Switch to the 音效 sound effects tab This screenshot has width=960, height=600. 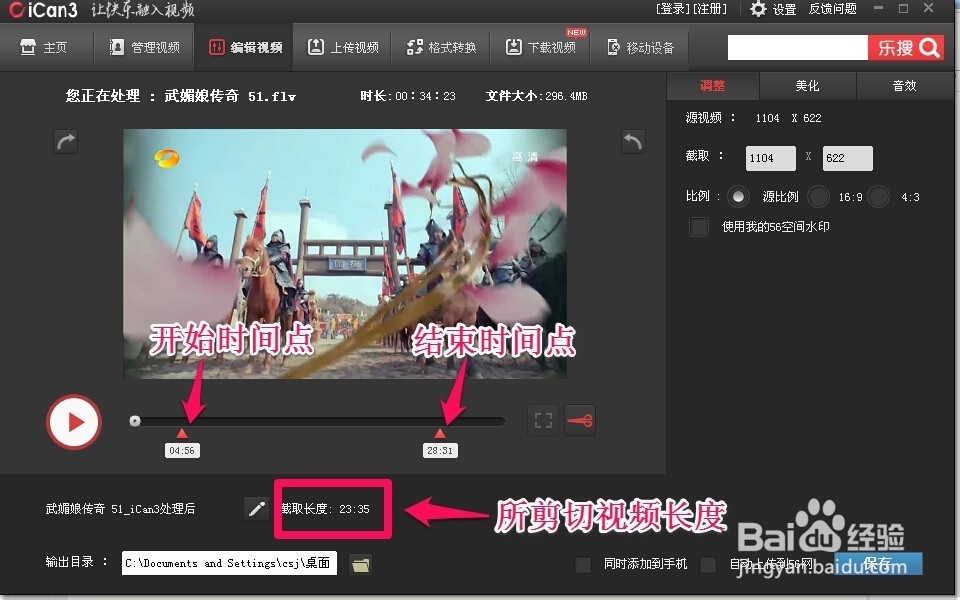click(x=905, y=86)
